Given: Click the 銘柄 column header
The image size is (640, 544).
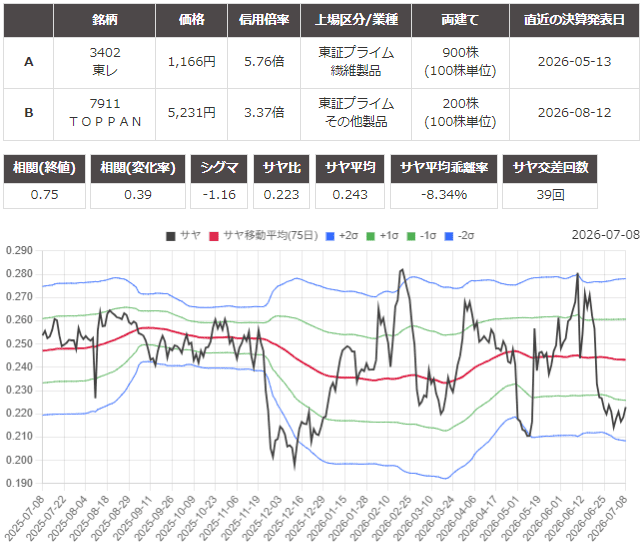Looking at the screenshot, I should (x=104, y=20).
